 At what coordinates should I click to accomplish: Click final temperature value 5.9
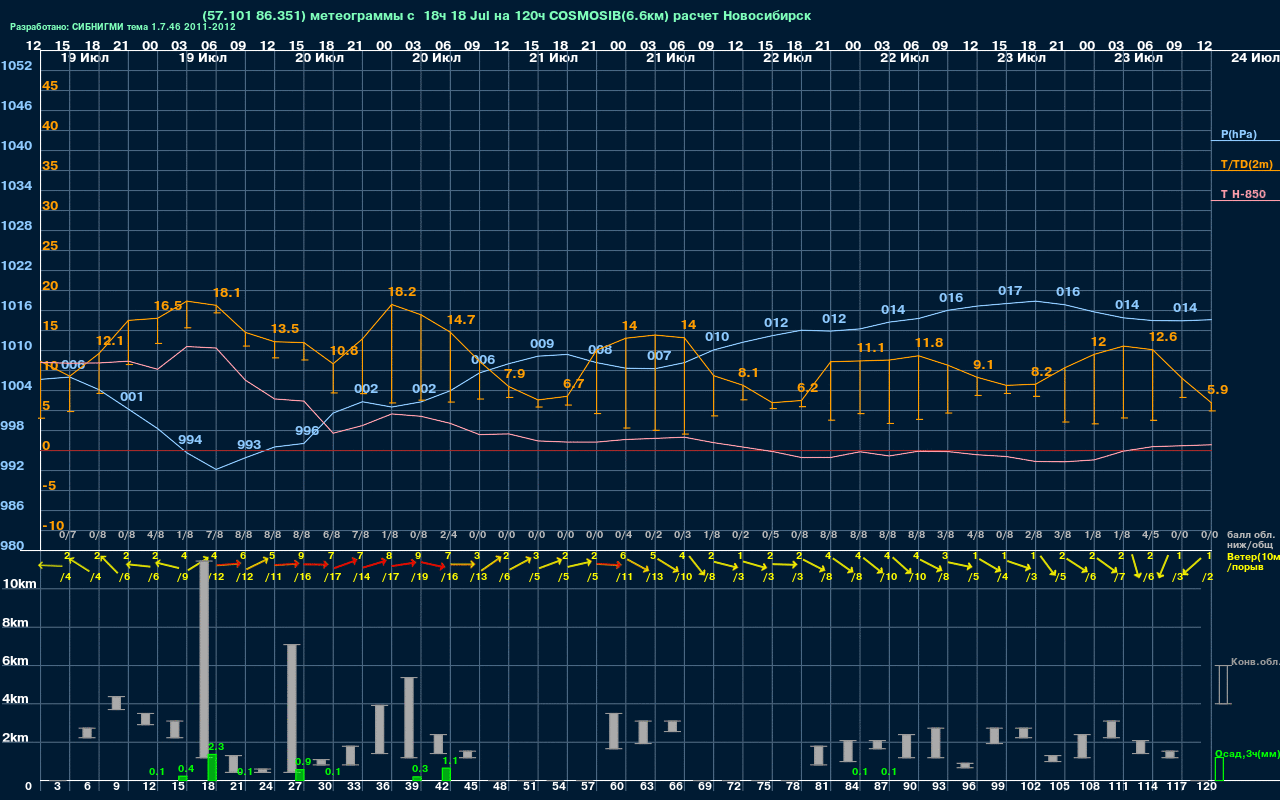pyautogui.click(x=1217, y=390)
